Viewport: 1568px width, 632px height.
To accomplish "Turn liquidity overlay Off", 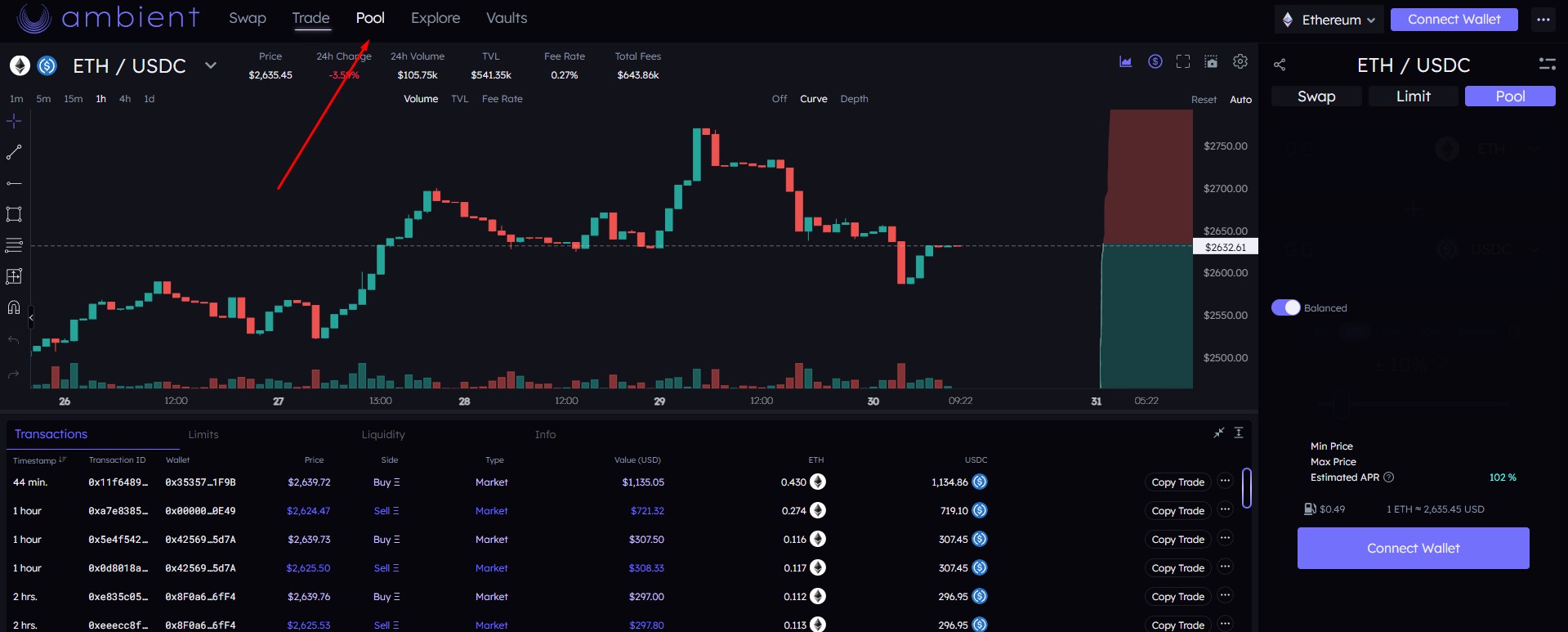I will tap(779, 99).
